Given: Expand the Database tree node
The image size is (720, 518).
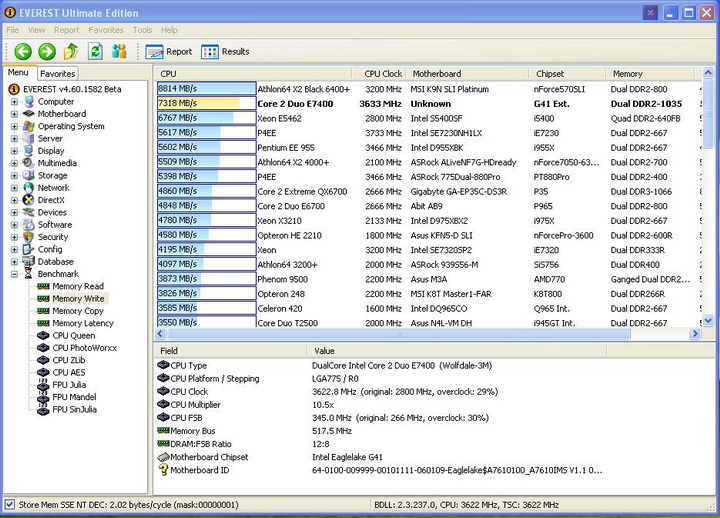Looking at the screenshot, I should (14, 262).
